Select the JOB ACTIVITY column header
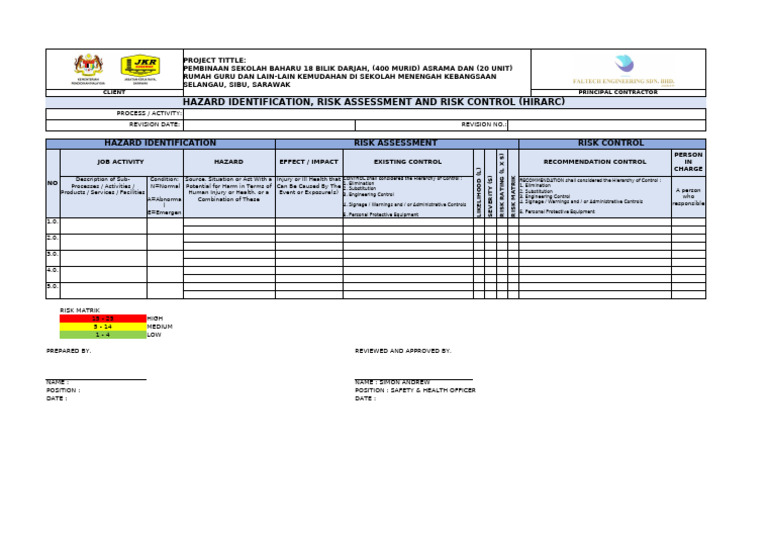Image resolution: width=768 pixels, height=543 pixels. click(x=120, y=162)
